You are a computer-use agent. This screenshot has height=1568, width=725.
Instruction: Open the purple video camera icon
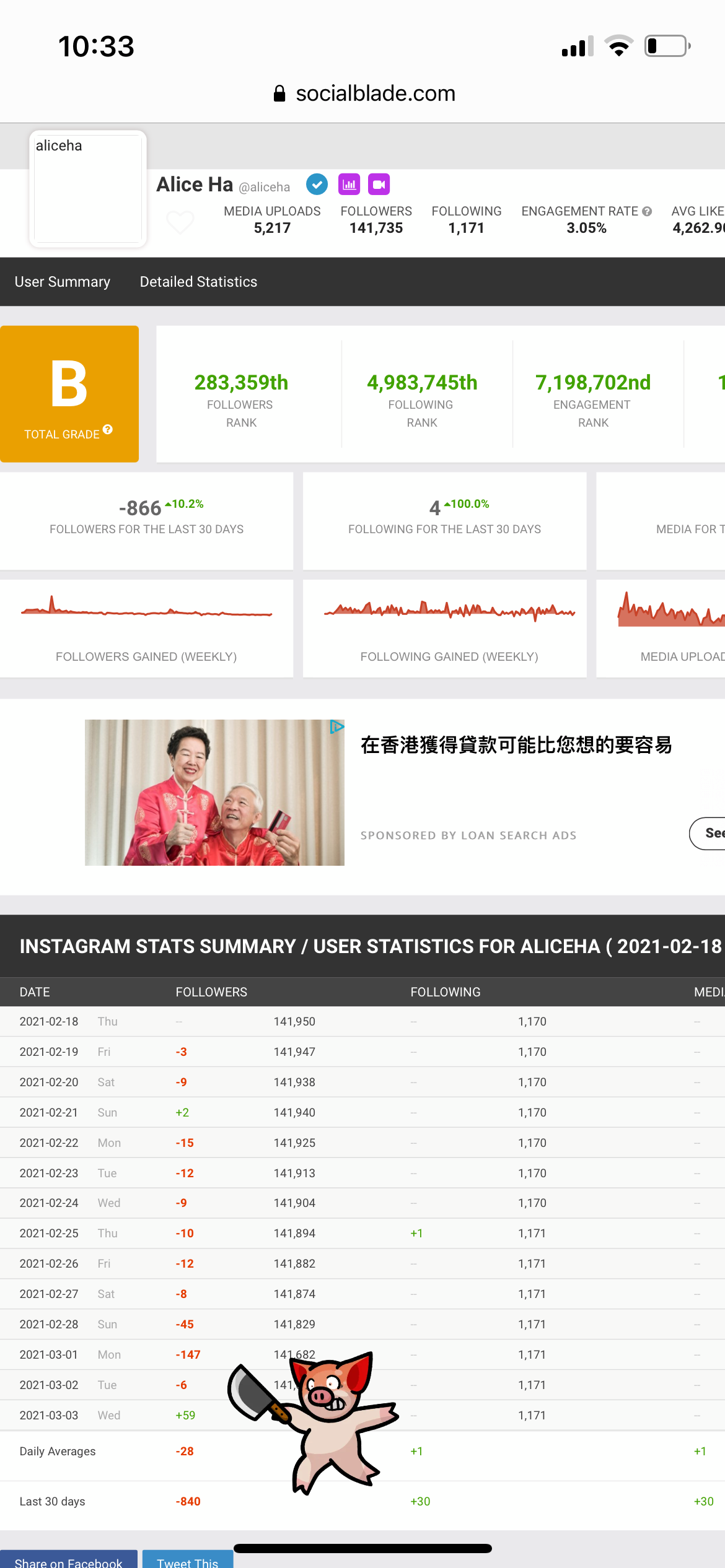point(379,184)
